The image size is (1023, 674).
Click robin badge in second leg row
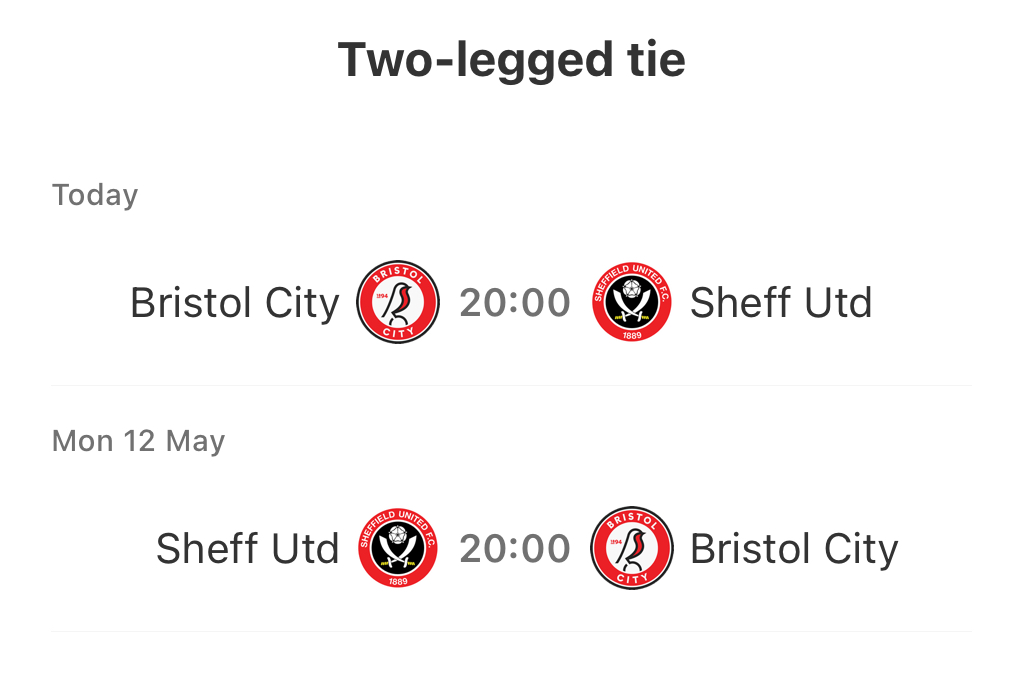click(x=632, y=548)
